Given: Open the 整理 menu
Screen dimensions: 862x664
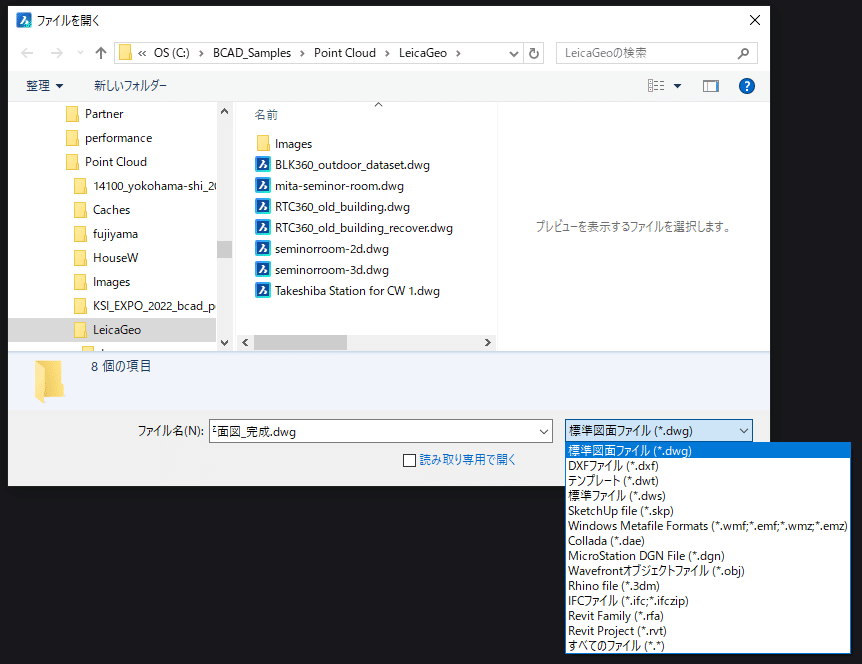Looking at the screenshot, I should click(45, 86).
